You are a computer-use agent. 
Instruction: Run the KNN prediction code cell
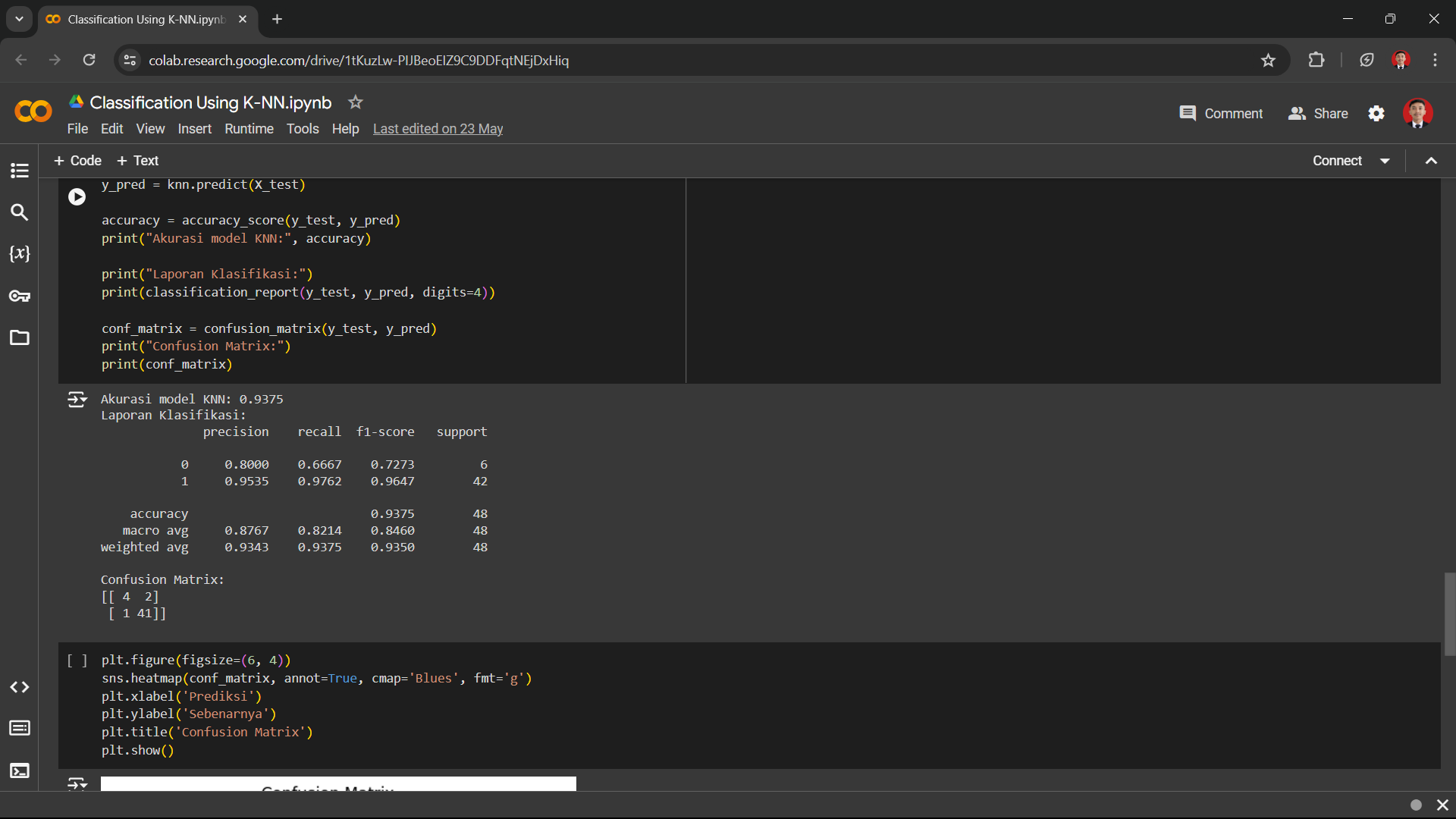click(77, 197)
